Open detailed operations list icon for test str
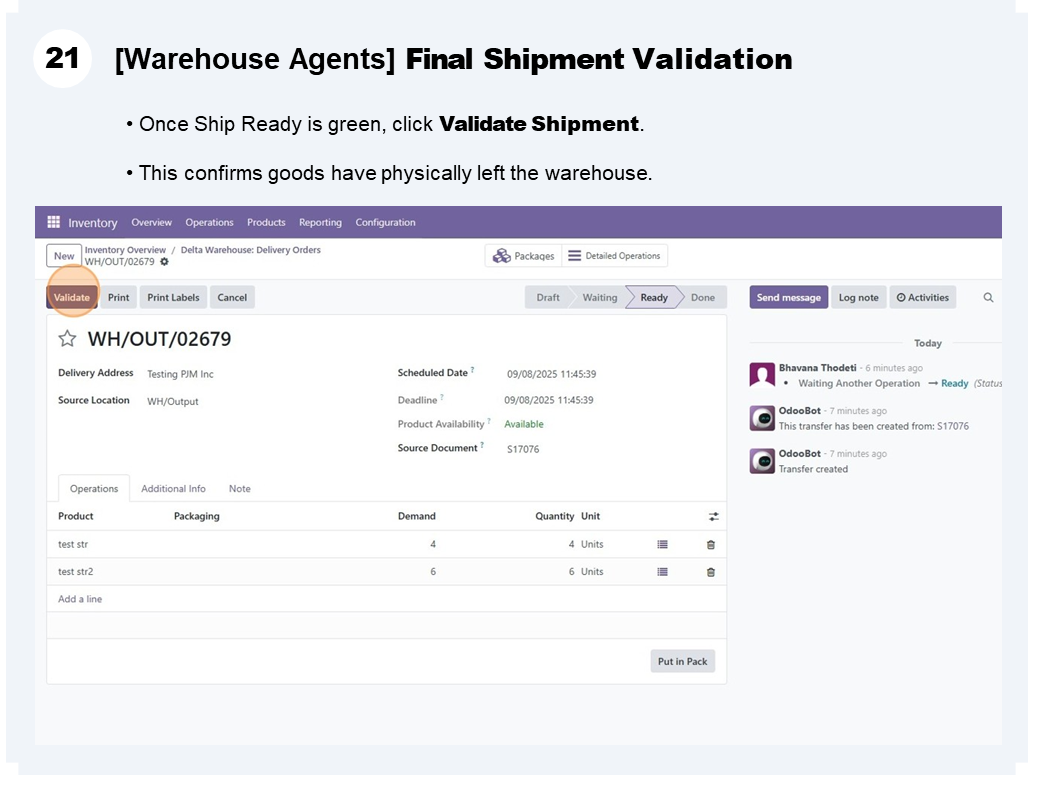This screenshot has width=1040, height=794. (662, 544)
